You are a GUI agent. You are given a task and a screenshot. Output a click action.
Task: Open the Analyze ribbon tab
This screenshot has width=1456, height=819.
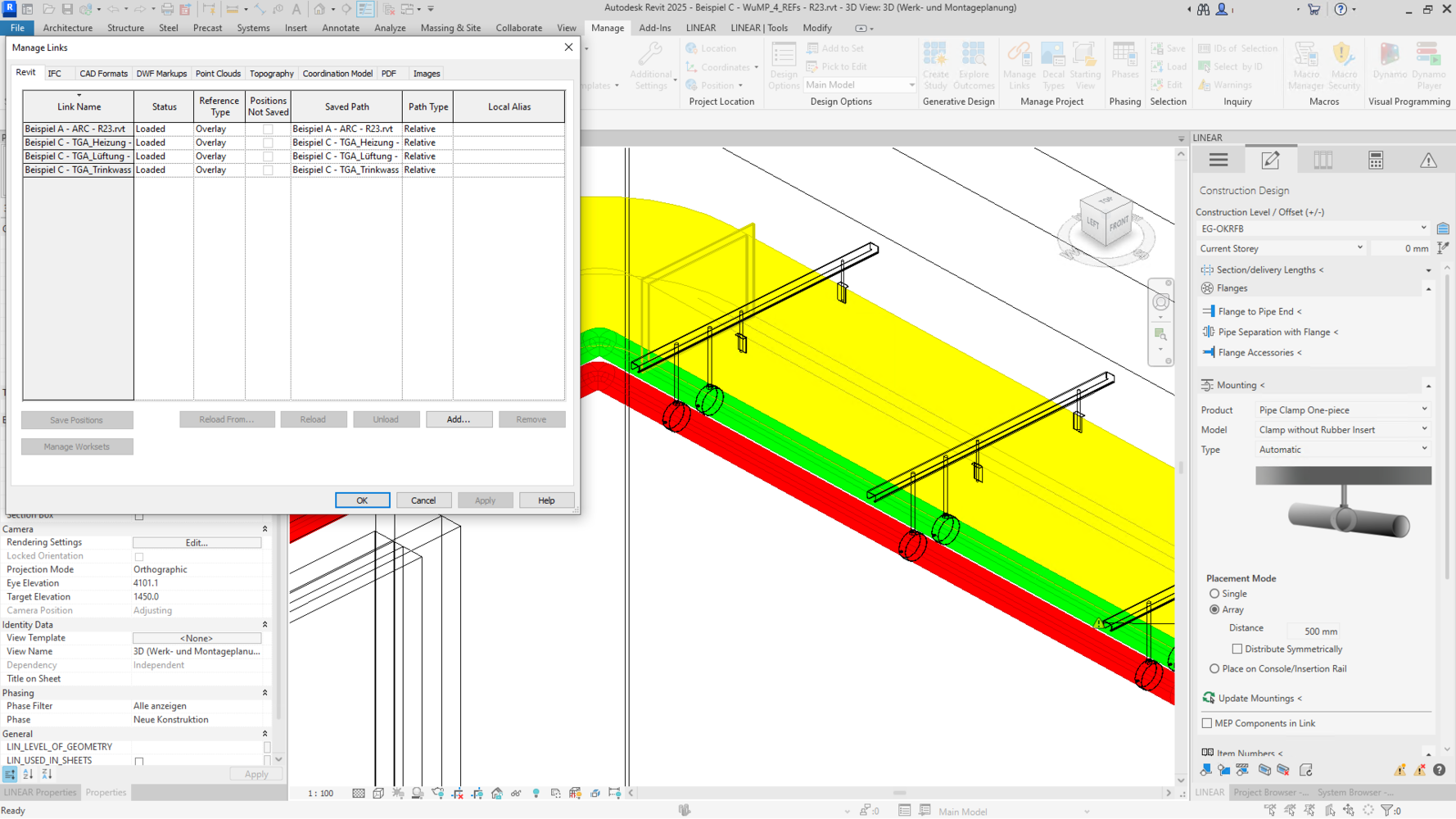click(390, 28)
